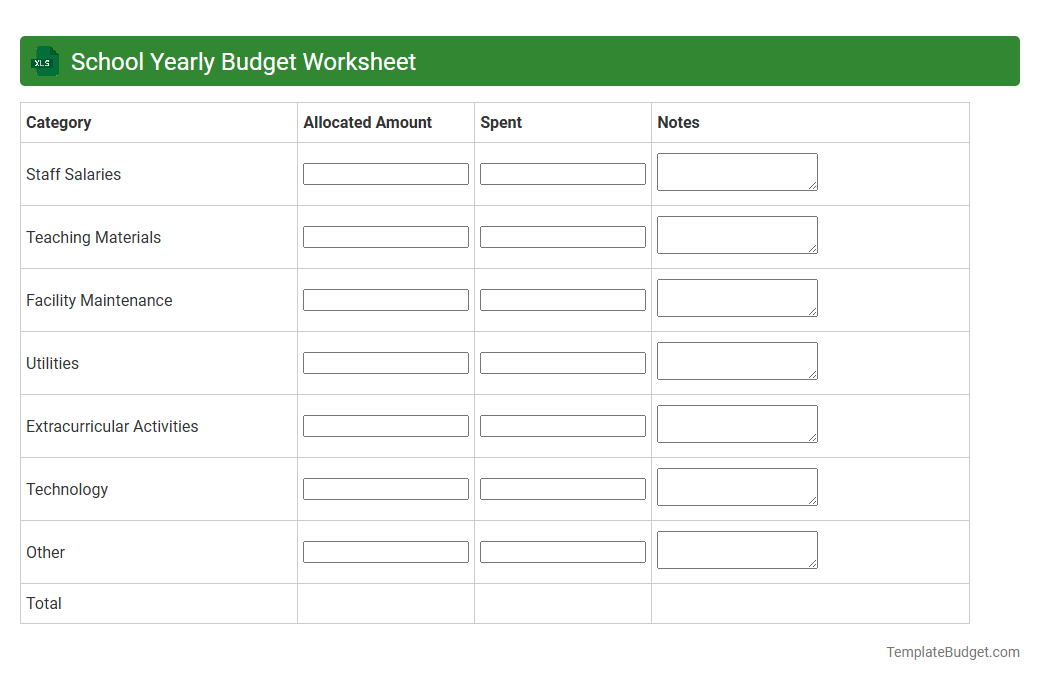Click the green XLS file icon

click(44, 61)
